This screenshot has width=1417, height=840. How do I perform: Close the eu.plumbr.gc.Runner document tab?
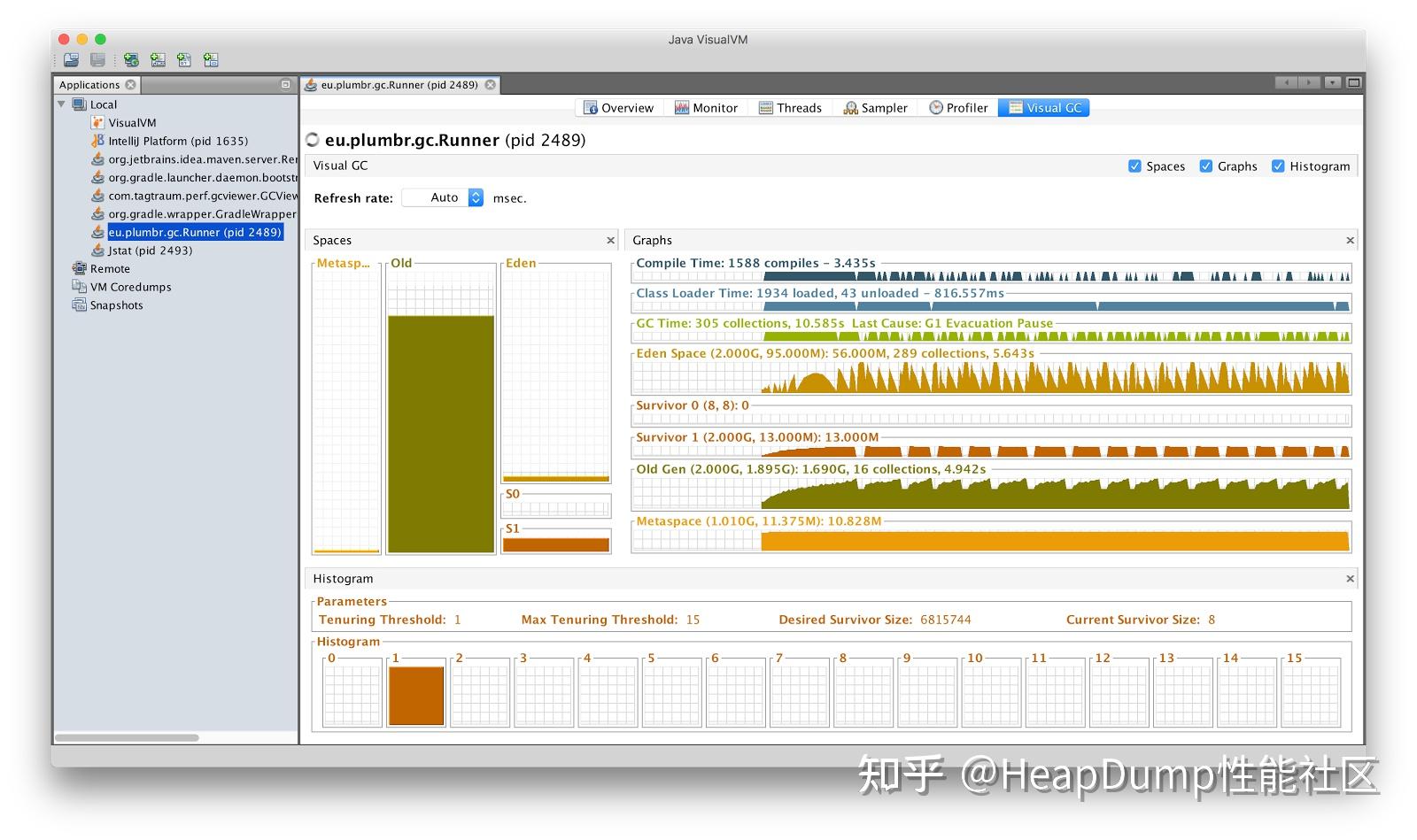click(490, 85)
